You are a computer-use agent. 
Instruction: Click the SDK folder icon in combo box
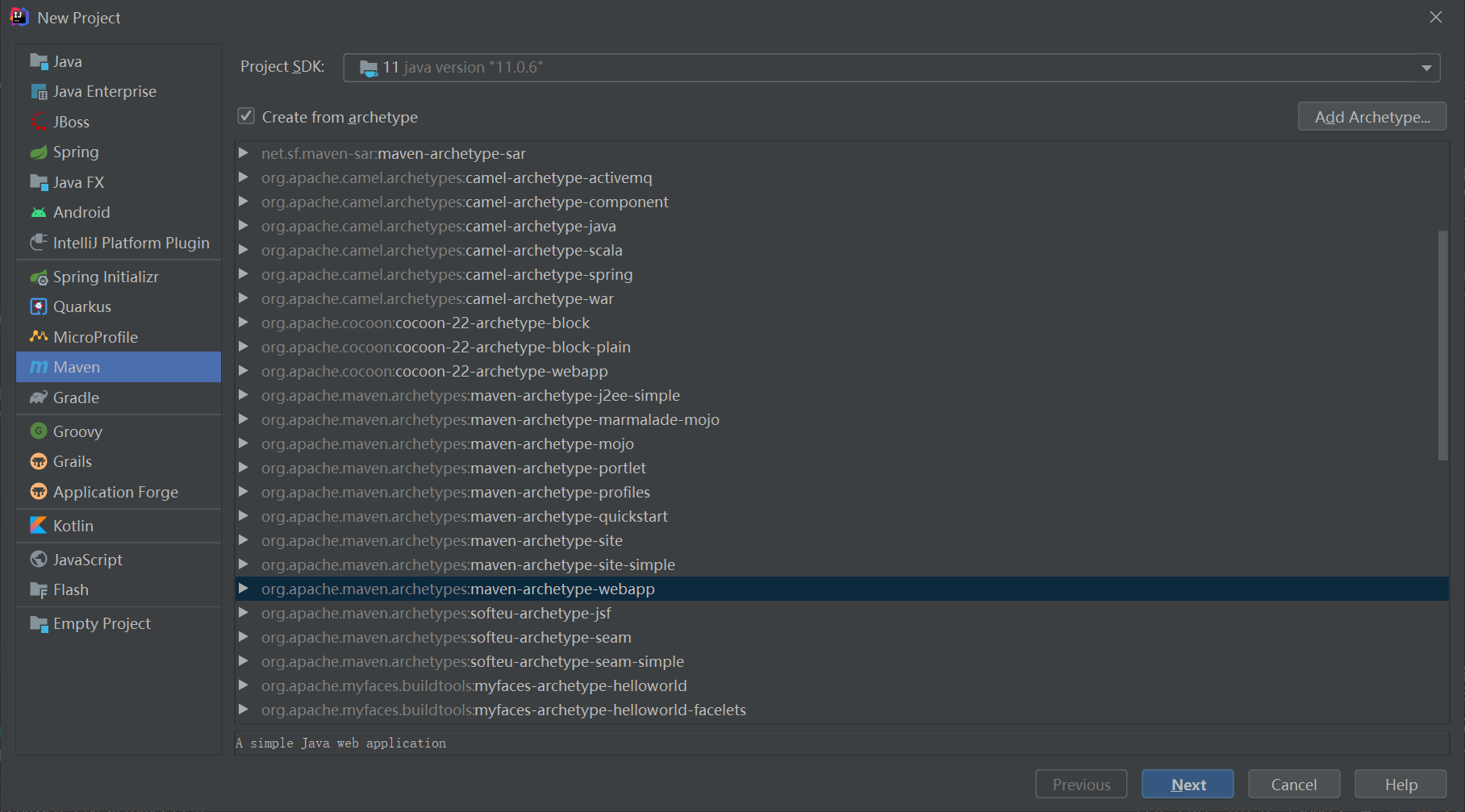pos(369,68)
